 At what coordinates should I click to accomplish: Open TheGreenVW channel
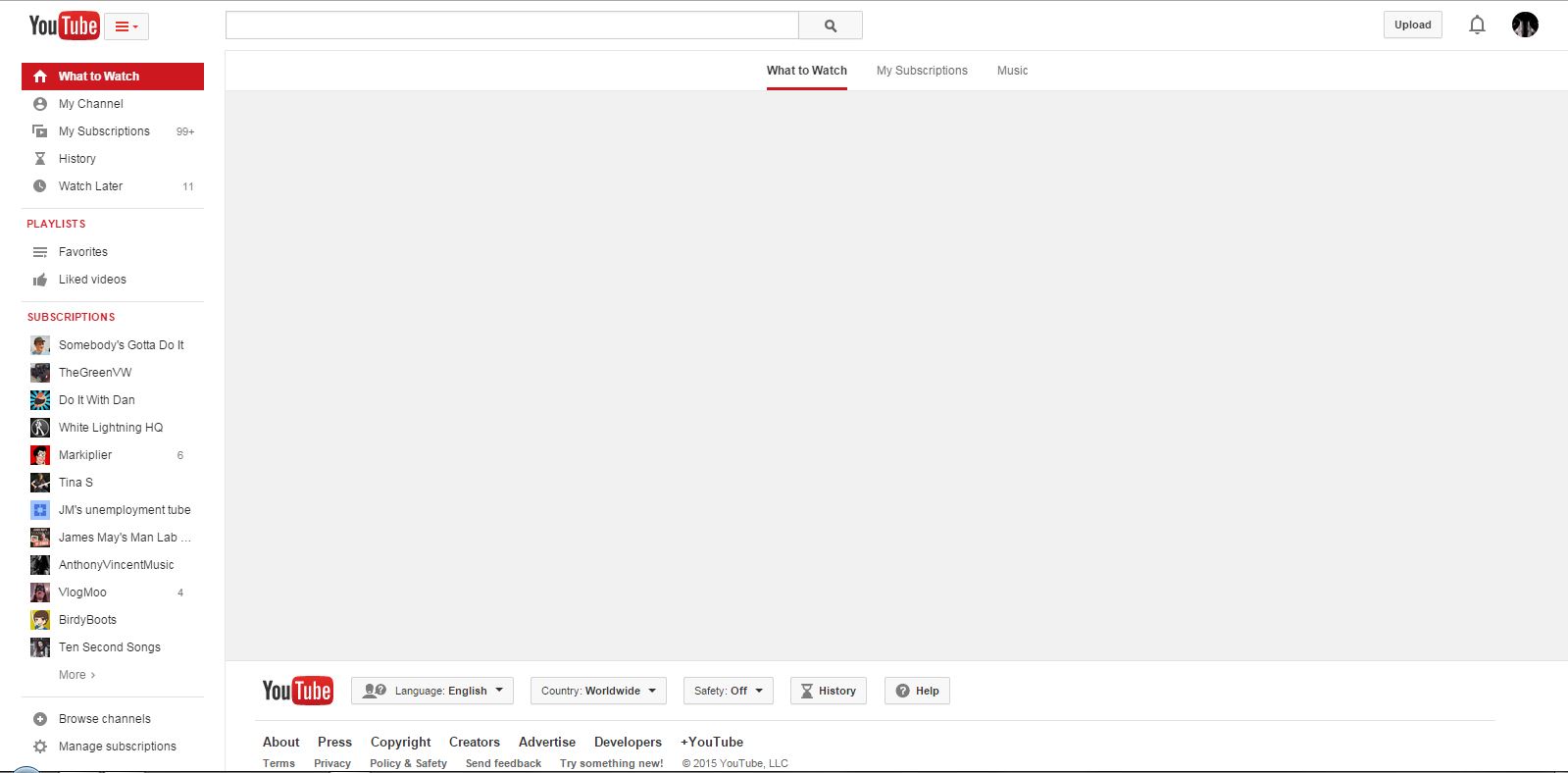pos(113,373)
